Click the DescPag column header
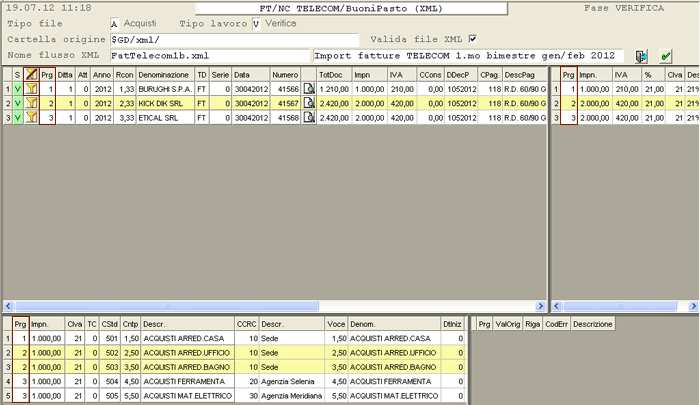The image size is (700, 405). 525,75
